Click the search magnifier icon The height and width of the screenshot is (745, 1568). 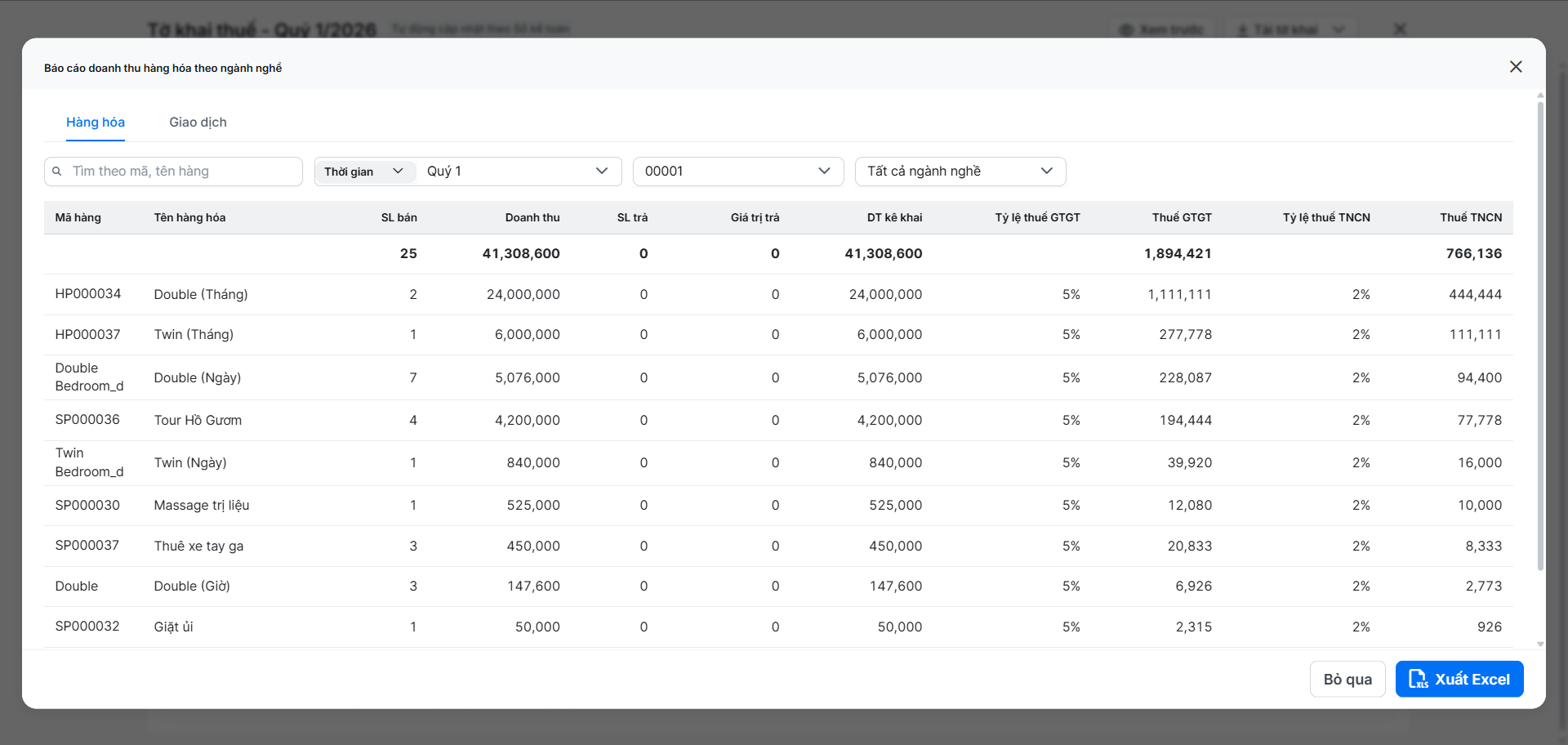pyautogui.click(x=57, y=172)
